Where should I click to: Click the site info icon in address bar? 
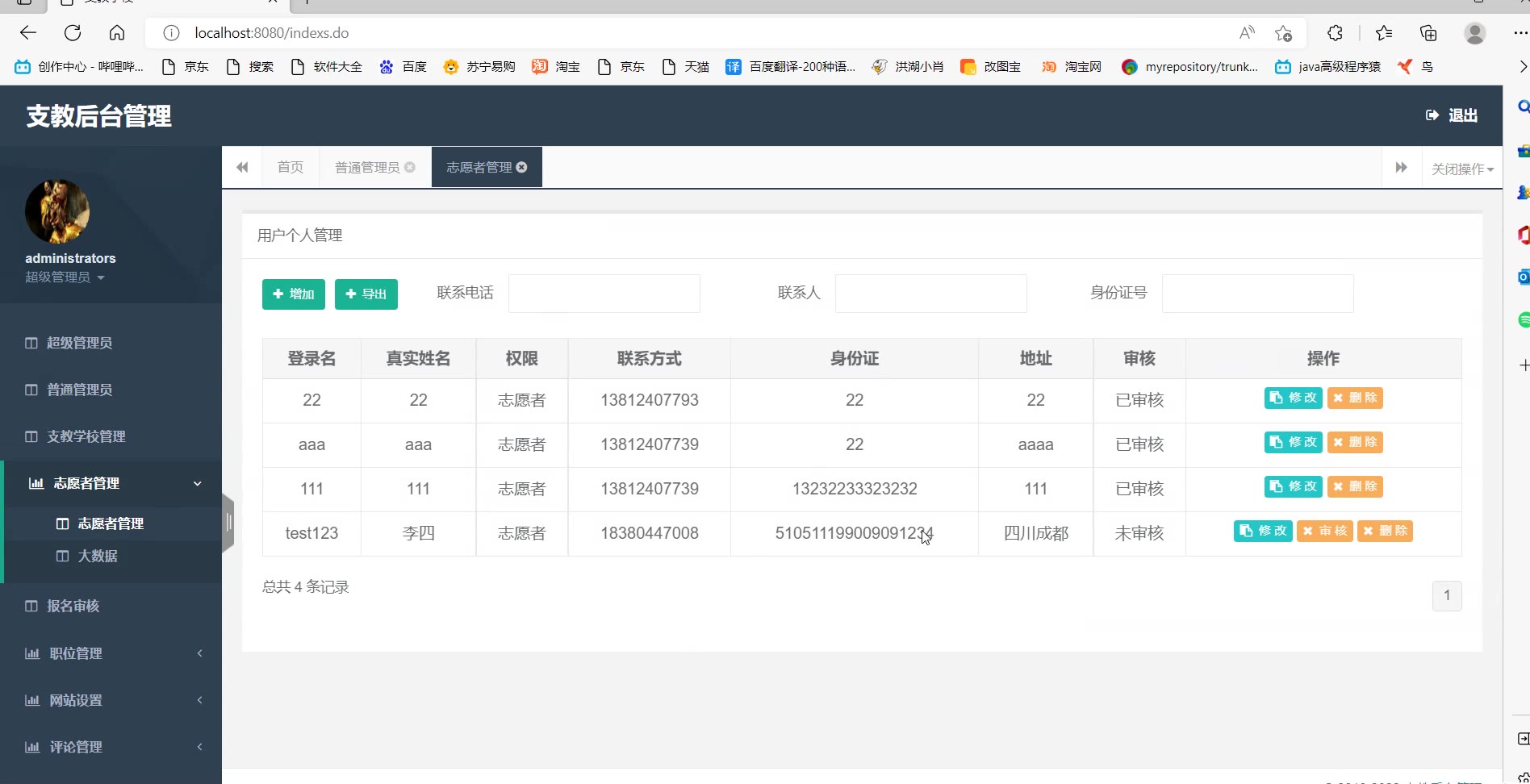coord(171,33)
